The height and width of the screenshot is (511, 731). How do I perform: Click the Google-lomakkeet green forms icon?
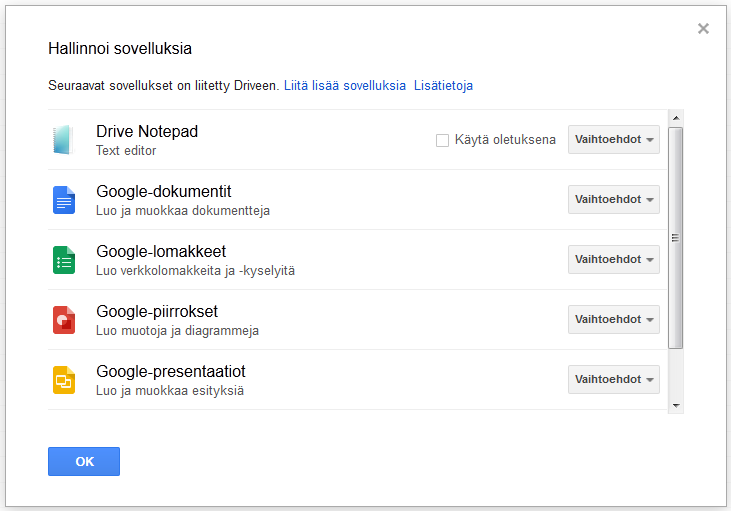64,260
